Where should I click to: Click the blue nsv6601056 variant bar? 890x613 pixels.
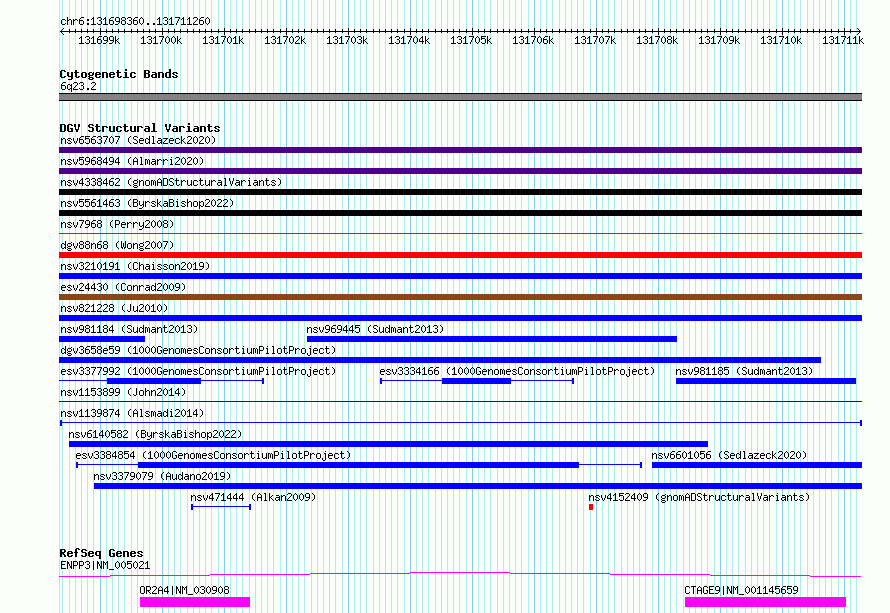(757, 465)
